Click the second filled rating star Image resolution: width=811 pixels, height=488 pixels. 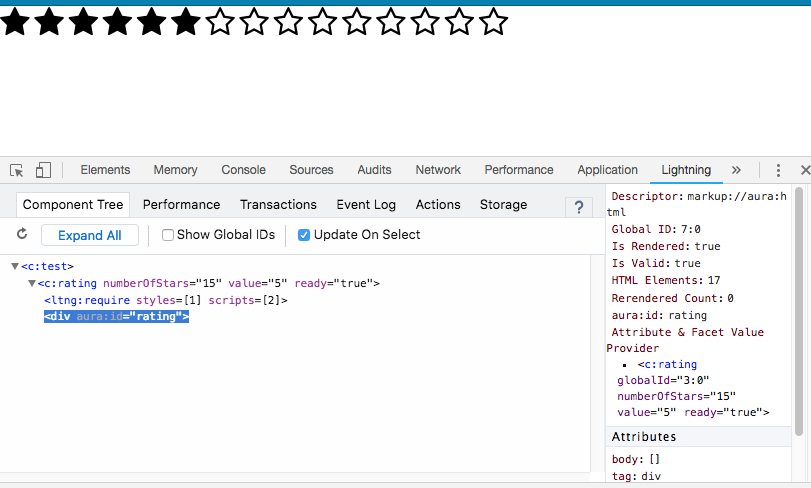(x=49, y=22)
